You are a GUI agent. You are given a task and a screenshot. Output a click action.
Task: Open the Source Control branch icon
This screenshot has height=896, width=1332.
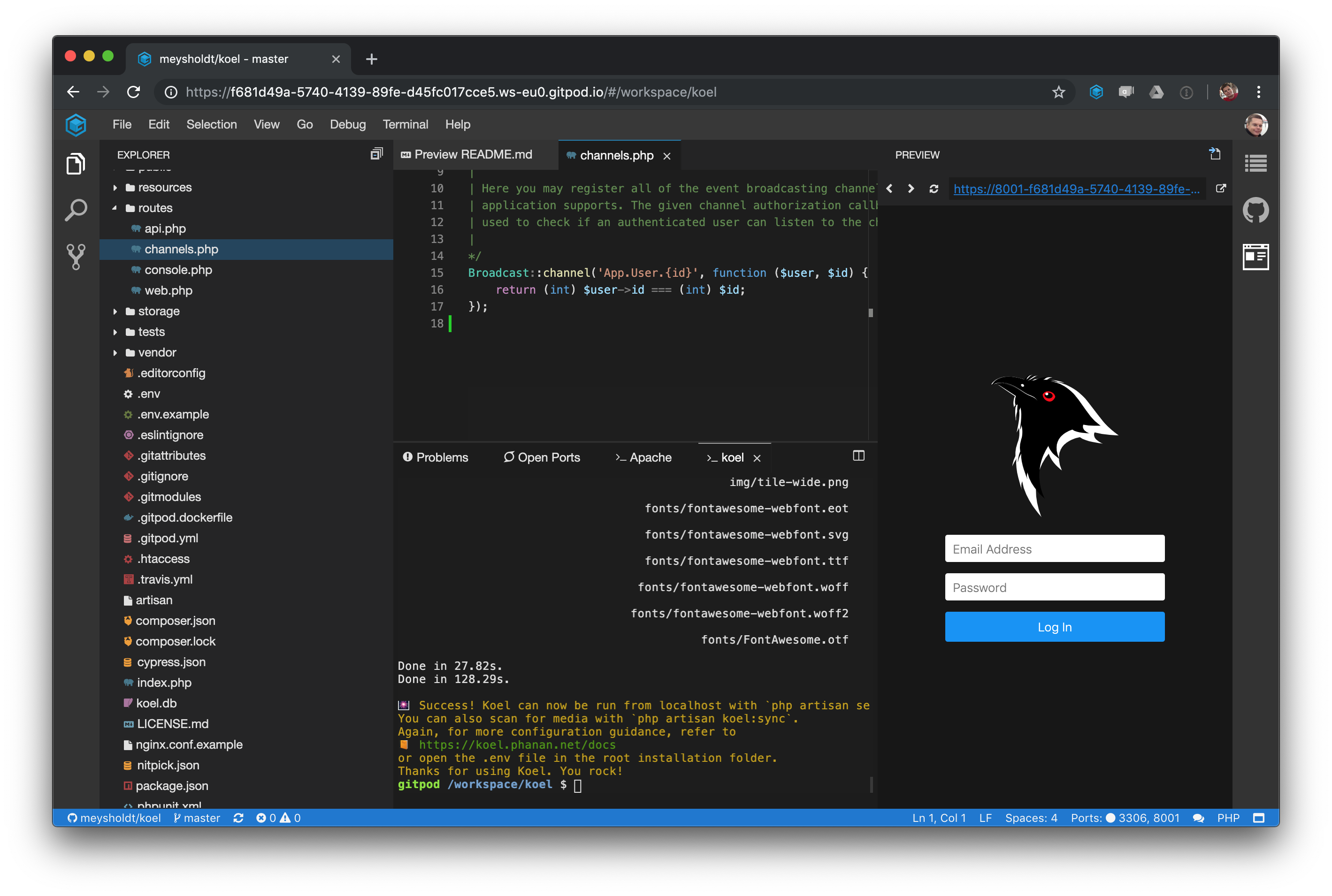coord(76,257)
